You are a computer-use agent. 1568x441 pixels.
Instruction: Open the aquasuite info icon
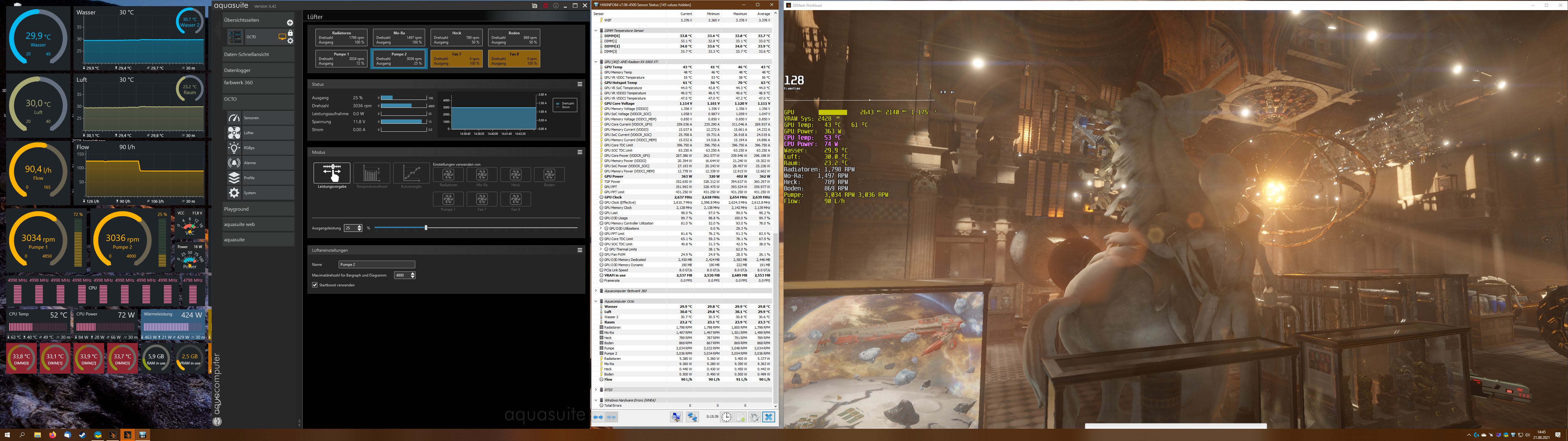pyautogui.click(x=556, y=6)
